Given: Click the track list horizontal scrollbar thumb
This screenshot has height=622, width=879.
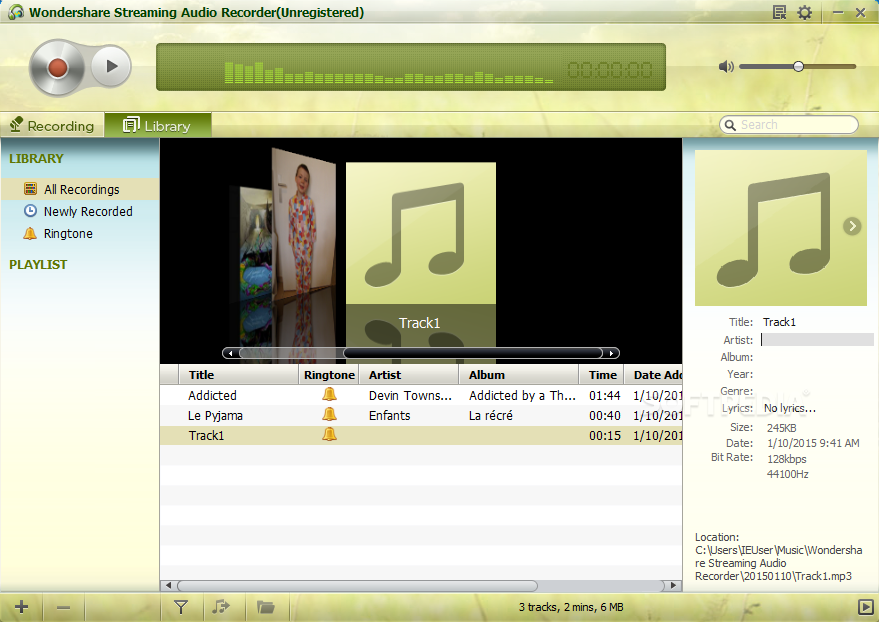Looking at the screenshot, I should (x=358, y=586).
